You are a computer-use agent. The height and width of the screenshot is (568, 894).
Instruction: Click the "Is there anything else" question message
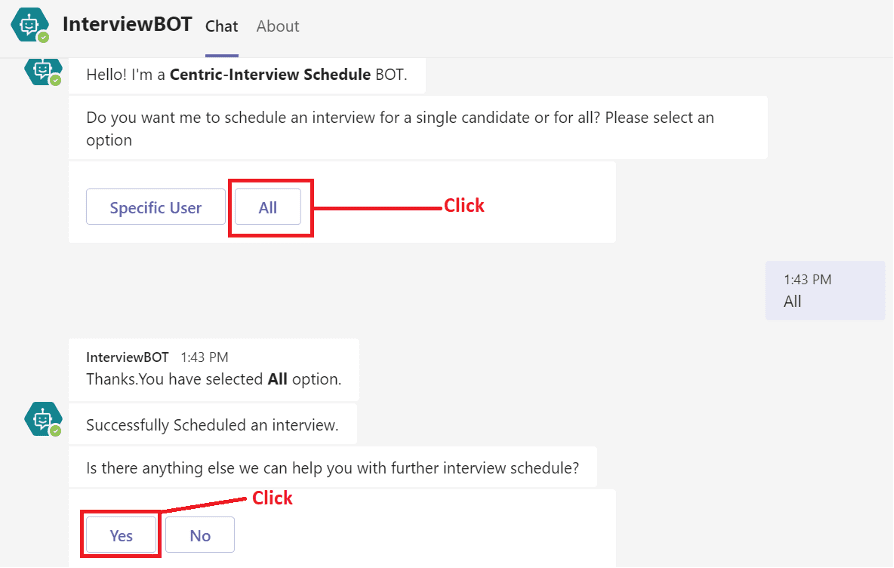pos(332,467)
